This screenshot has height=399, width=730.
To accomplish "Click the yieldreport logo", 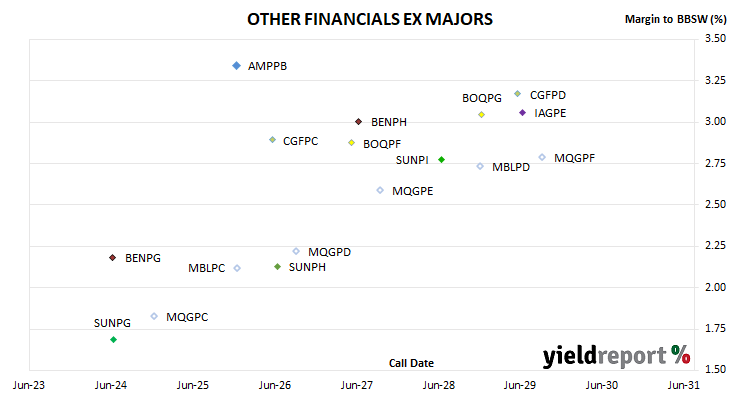I will 616,356.
